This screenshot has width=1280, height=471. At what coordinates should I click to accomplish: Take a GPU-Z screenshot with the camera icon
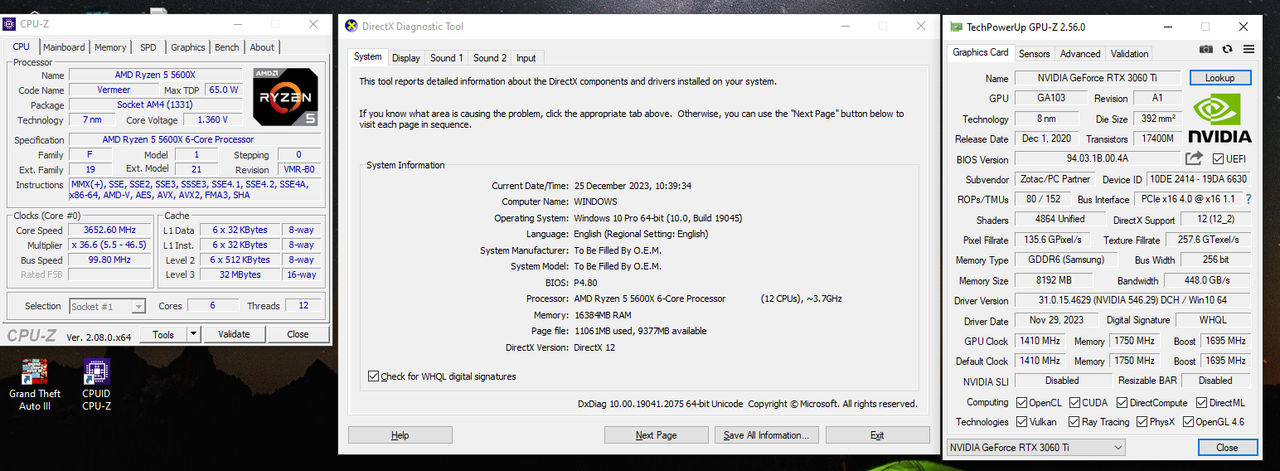(1206, 48)
